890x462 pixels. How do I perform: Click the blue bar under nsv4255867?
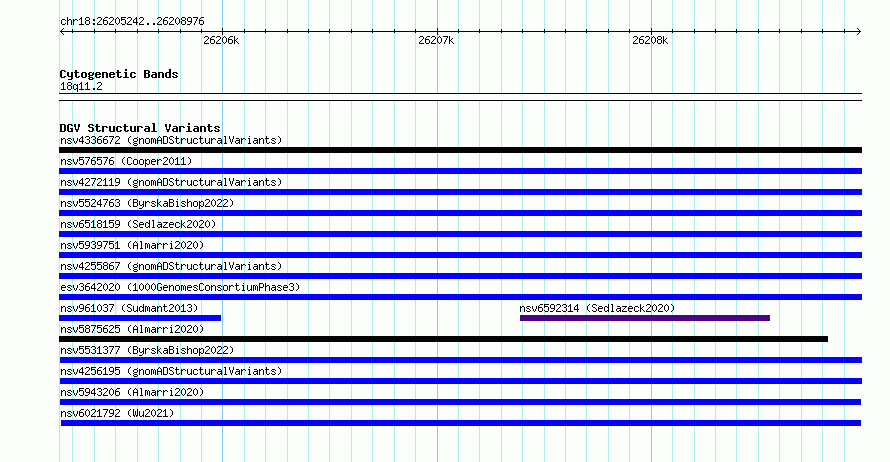tap(460, 276)
